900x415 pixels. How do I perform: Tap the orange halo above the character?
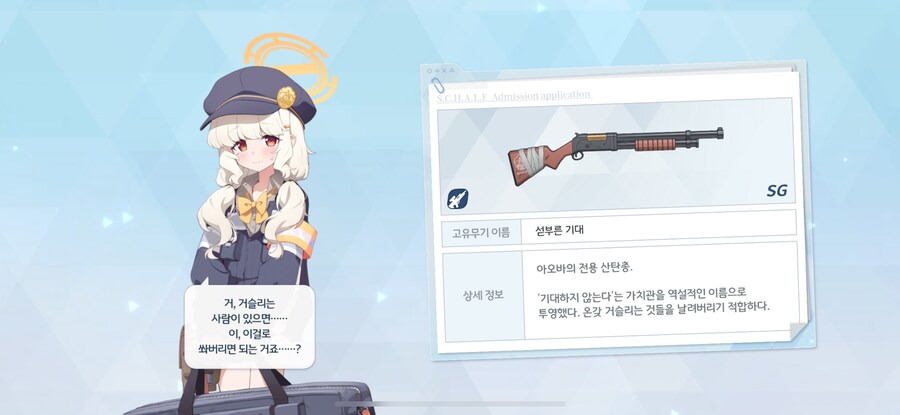290,63
